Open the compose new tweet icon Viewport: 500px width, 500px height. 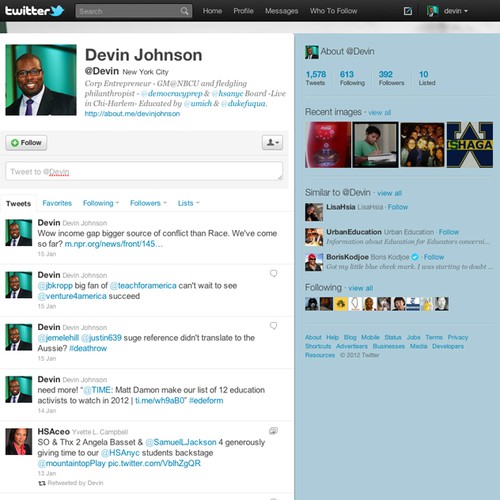coord(408,11)
